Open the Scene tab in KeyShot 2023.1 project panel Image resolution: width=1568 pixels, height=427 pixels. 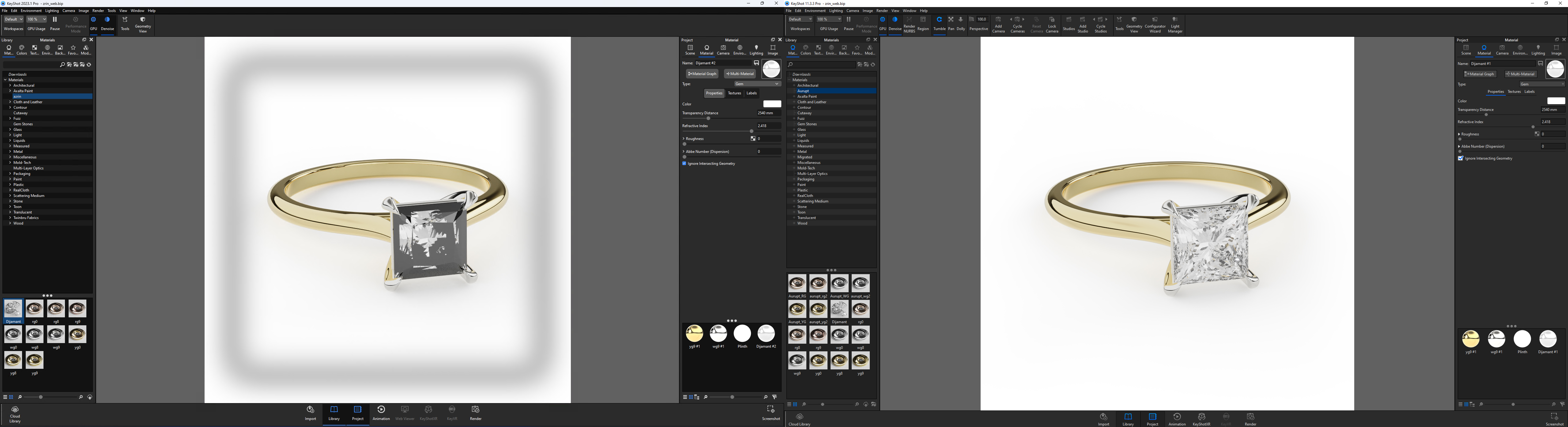tap(690, 50)
